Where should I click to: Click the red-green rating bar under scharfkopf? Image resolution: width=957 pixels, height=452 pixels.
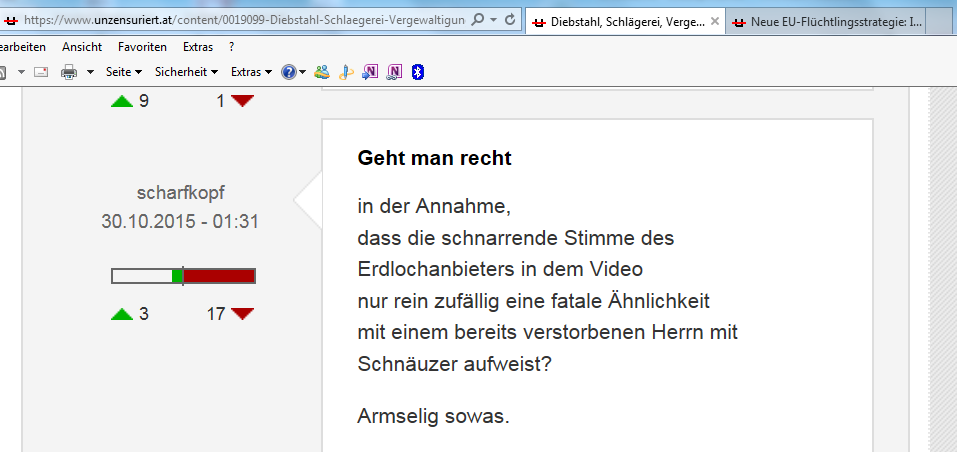(183, 276)
